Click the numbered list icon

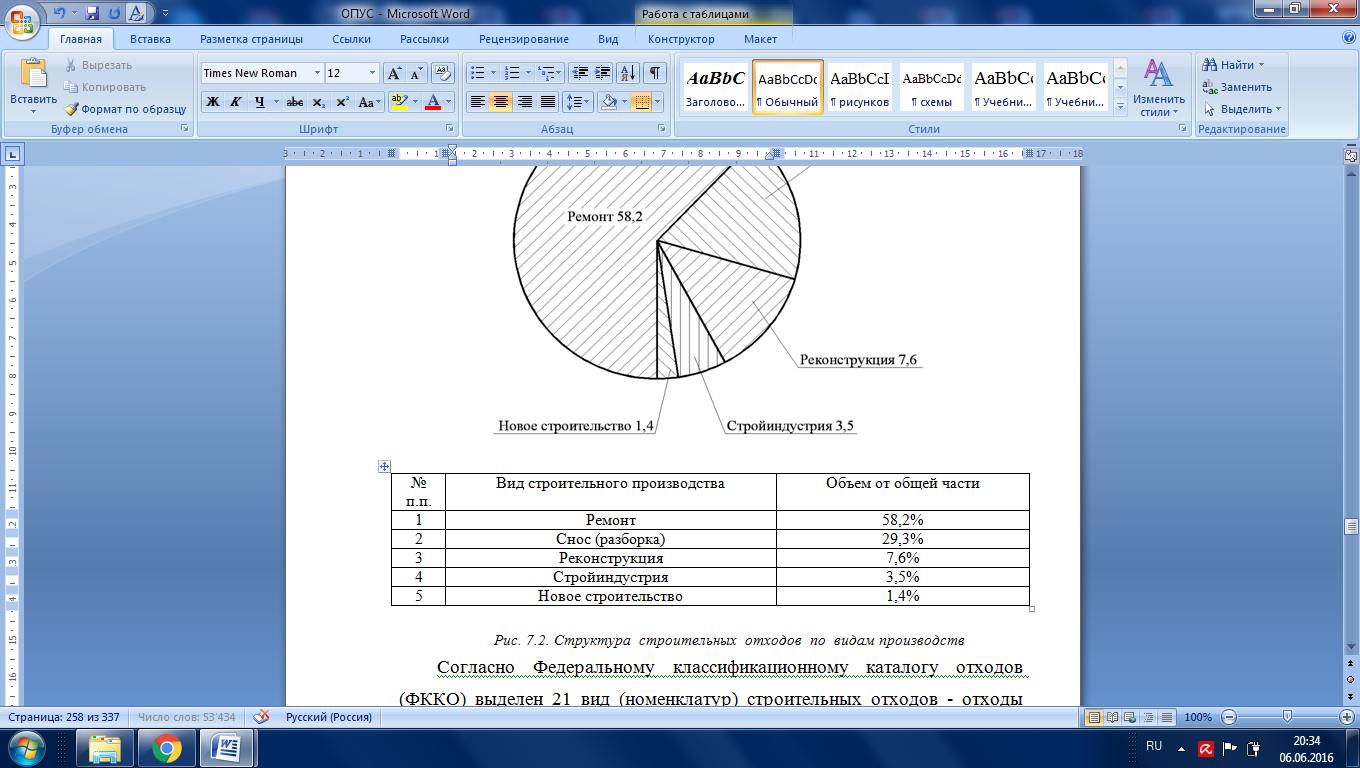tap(513, 73)
